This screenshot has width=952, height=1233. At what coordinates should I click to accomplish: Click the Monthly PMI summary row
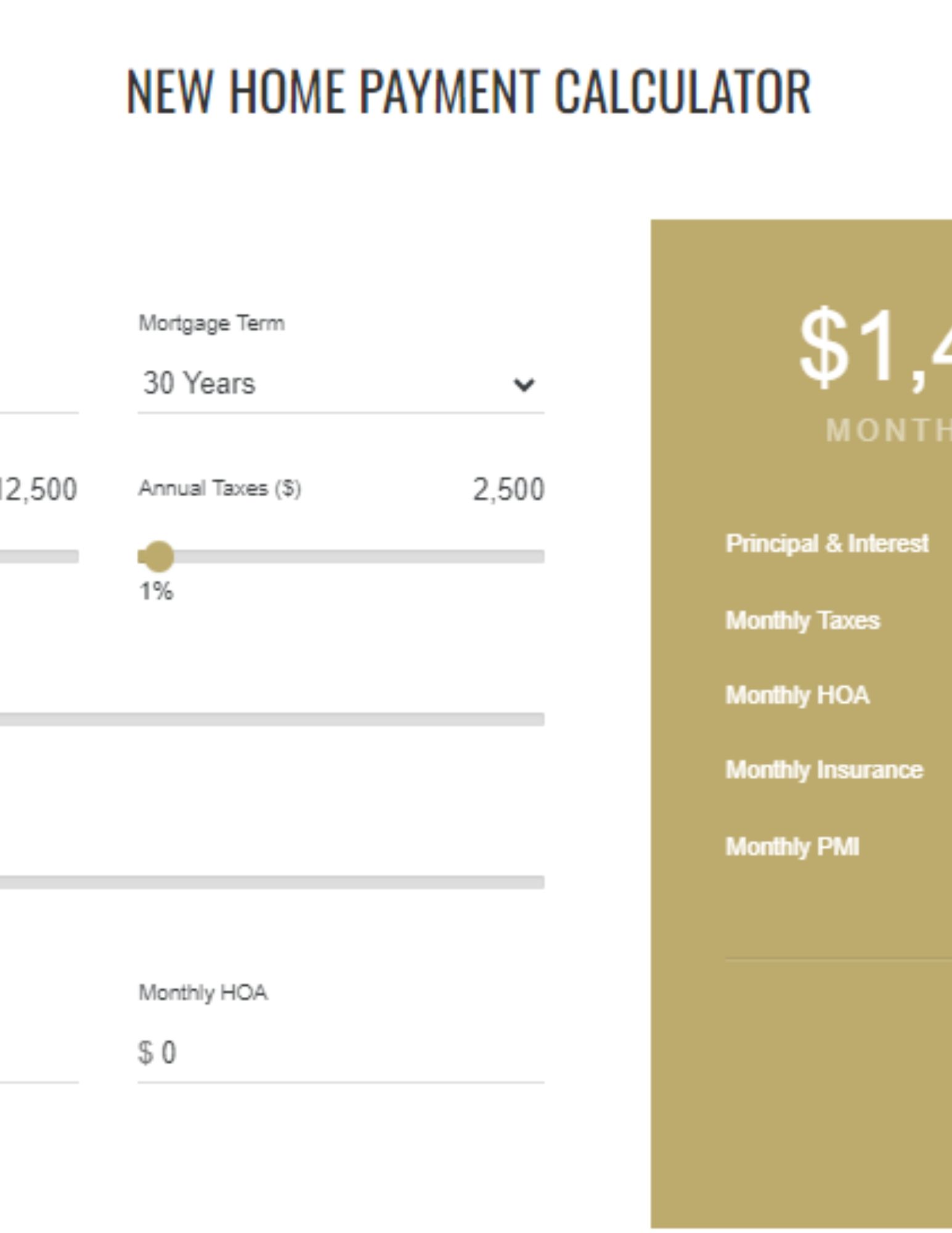792,847
